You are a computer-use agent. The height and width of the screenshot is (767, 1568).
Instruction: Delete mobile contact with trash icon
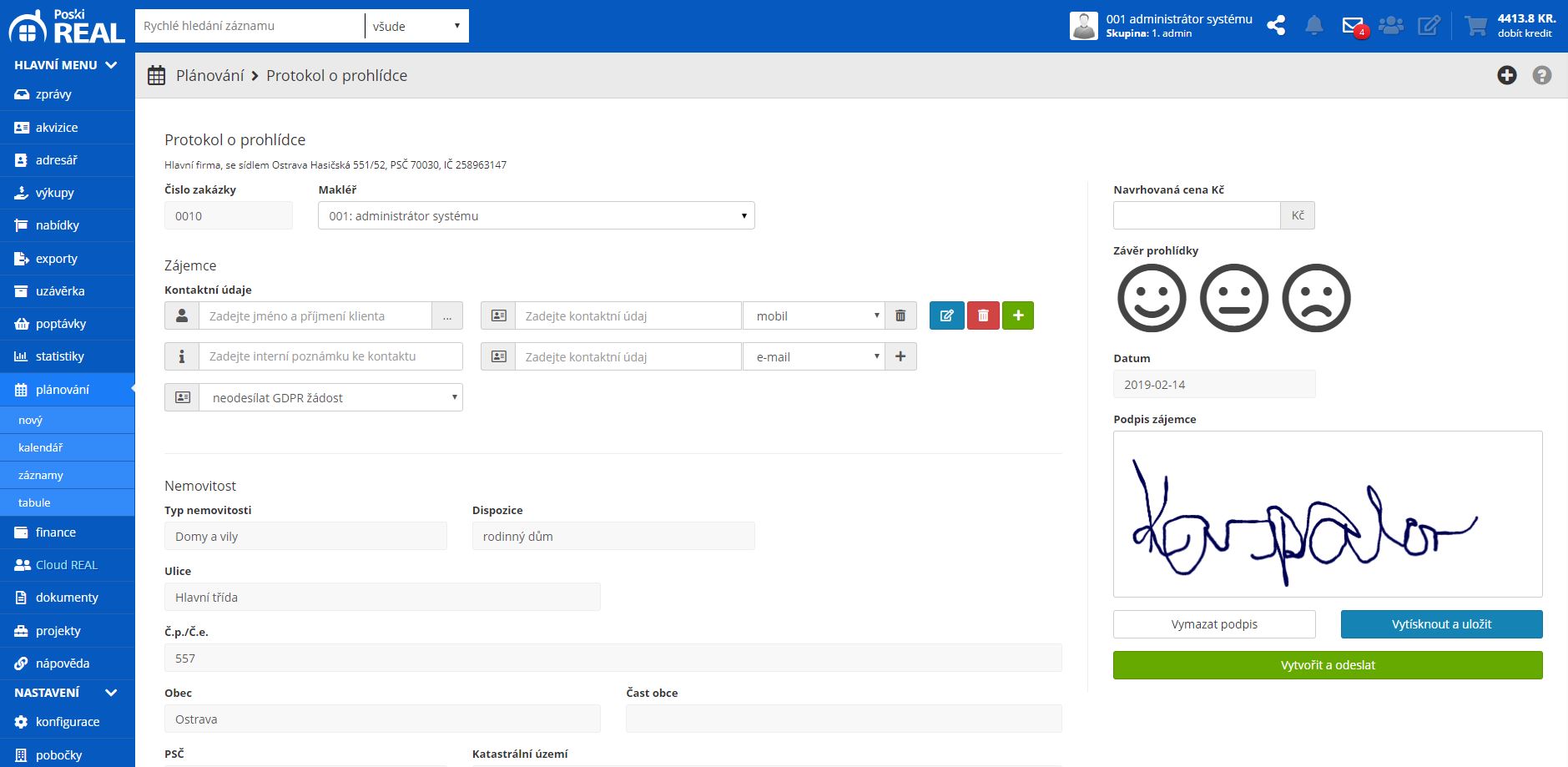tap(900, 316)
